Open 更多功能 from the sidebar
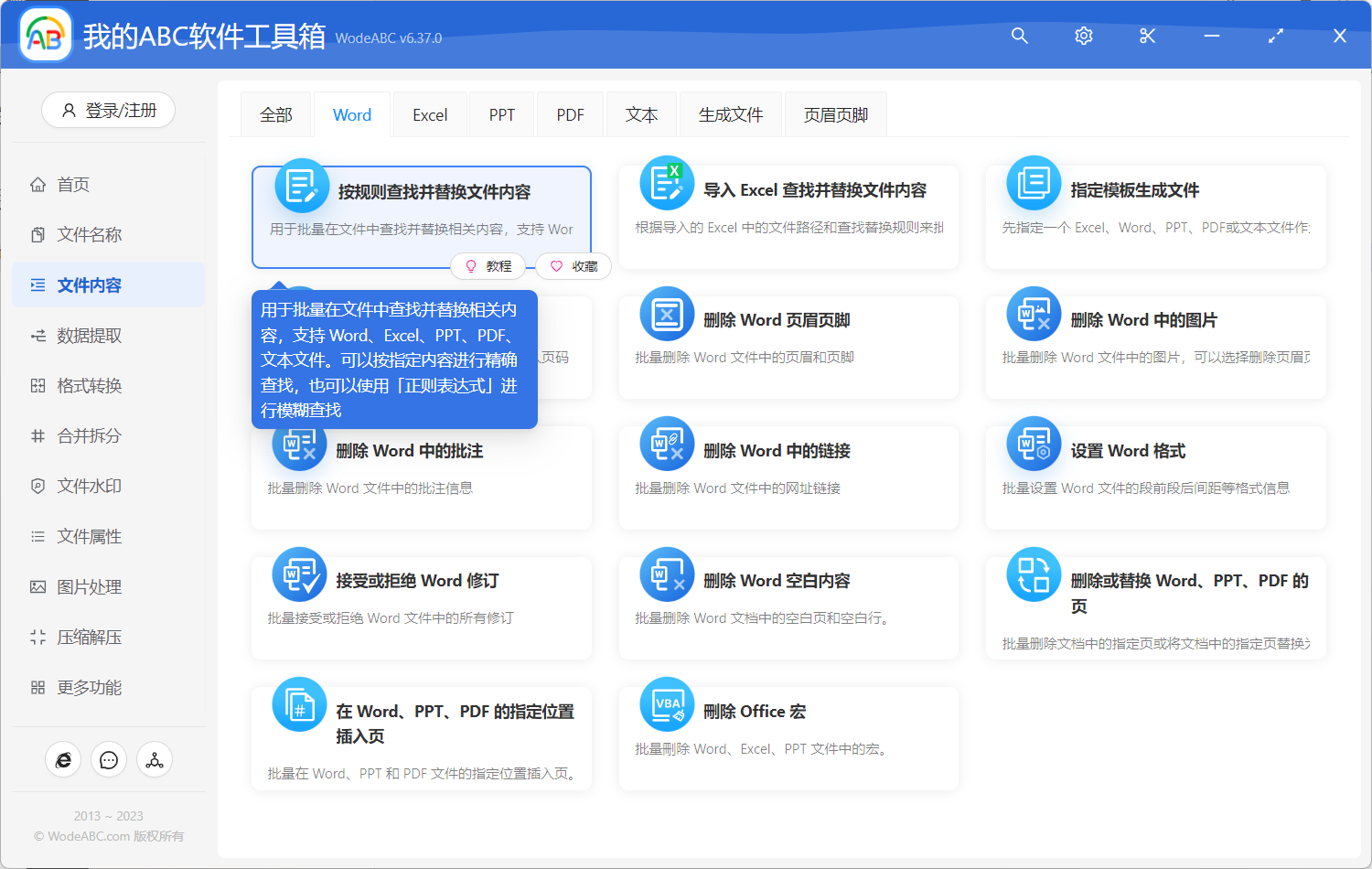This screenshot has width=1372, height=869. coord(91,687)
